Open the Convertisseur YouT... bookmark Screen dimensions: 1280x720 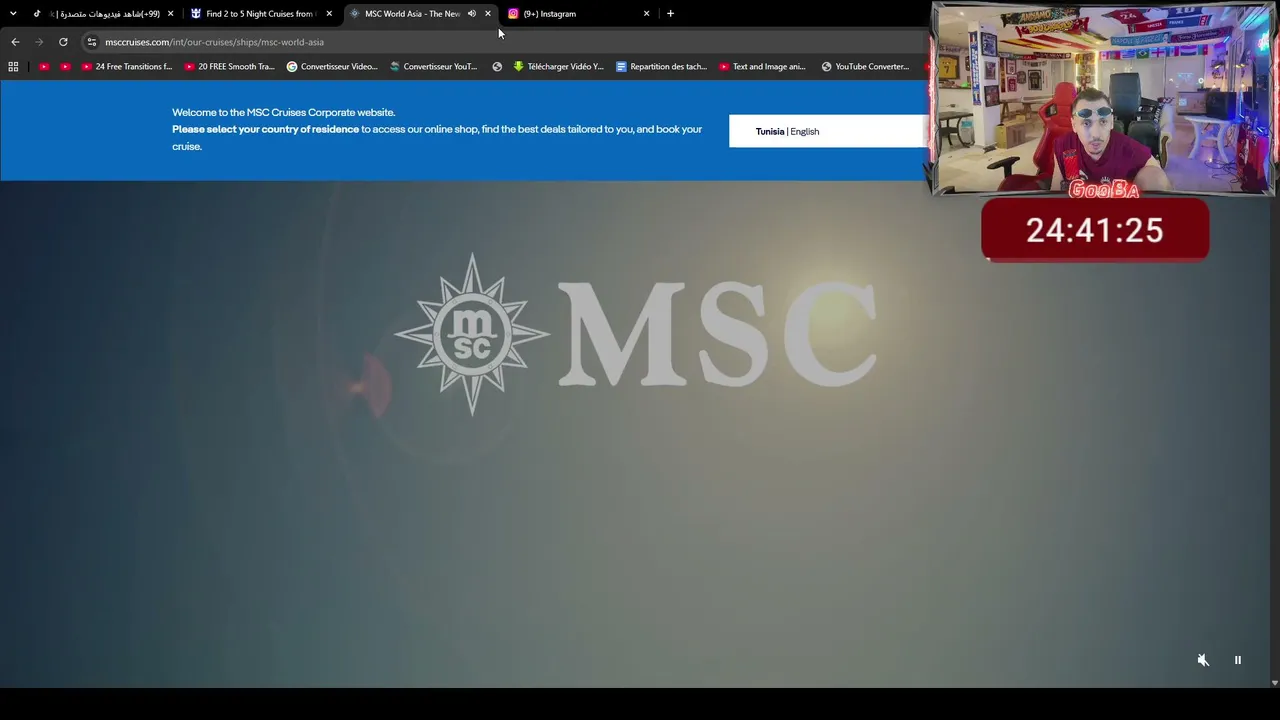[434, 67]
